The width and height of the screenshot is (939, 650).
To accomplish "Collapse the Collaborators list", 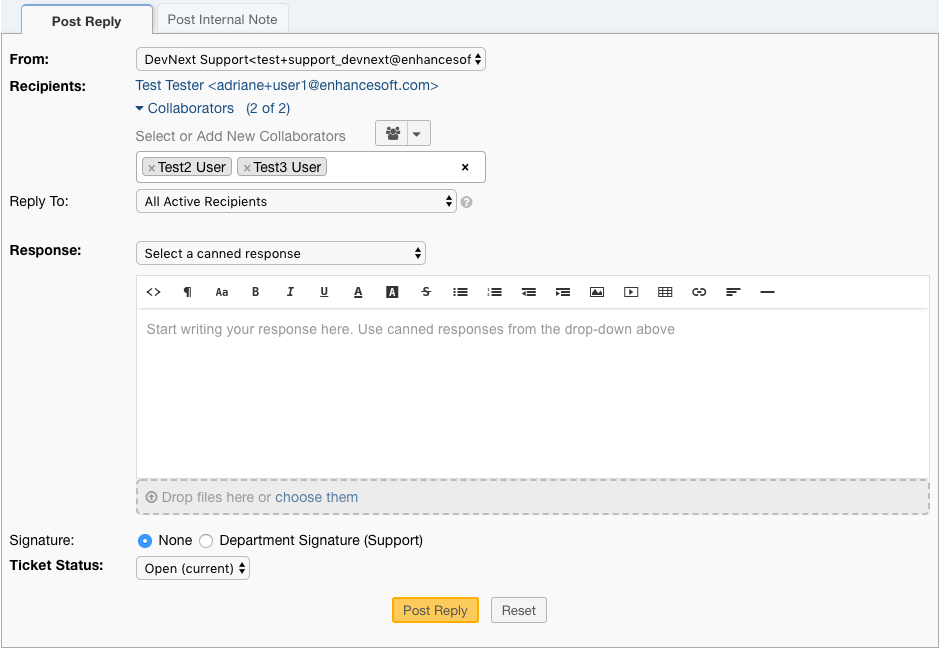I will point(141,108).
